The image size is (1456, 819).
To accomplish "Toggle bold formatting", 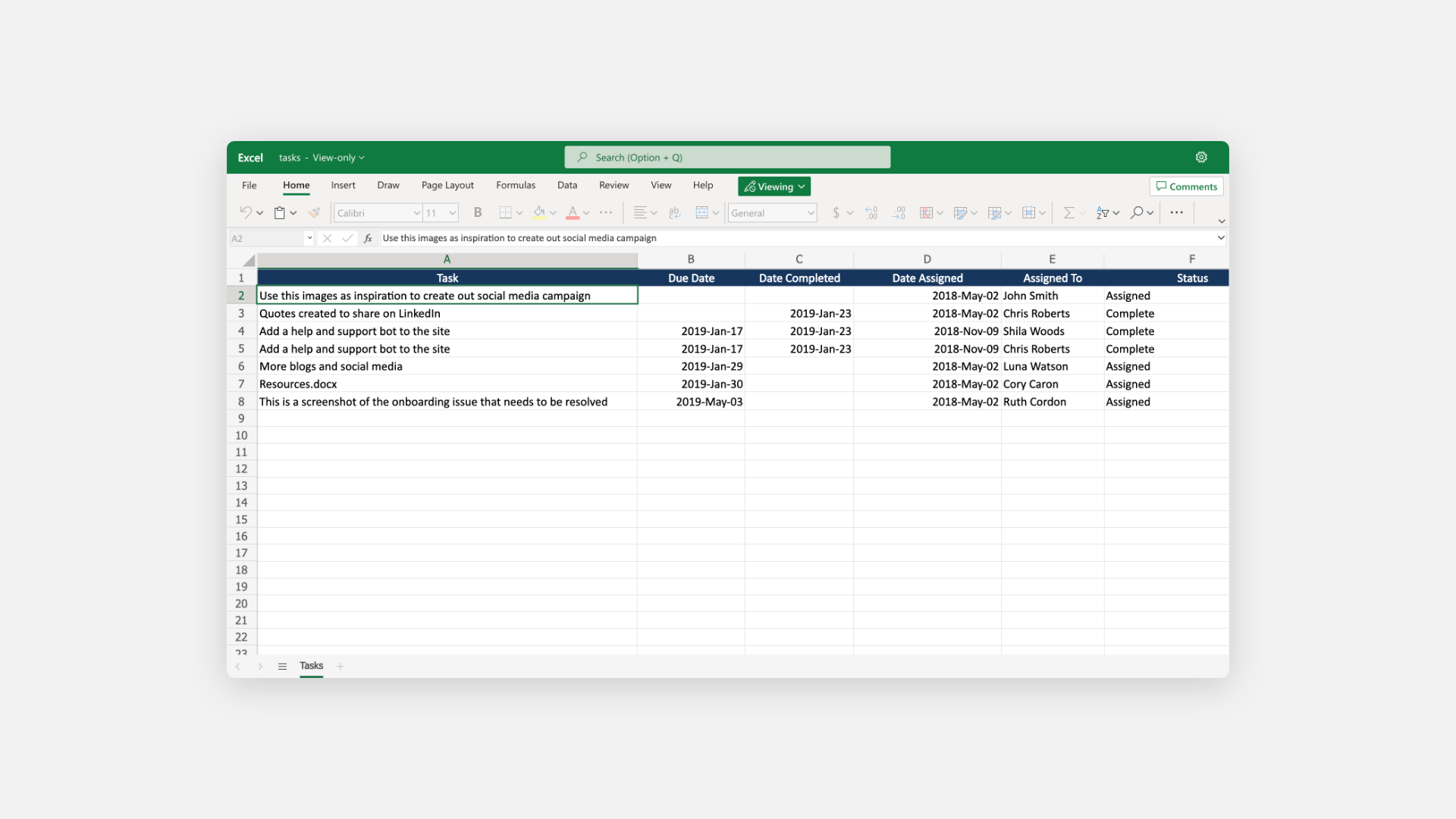I will 478,213.
